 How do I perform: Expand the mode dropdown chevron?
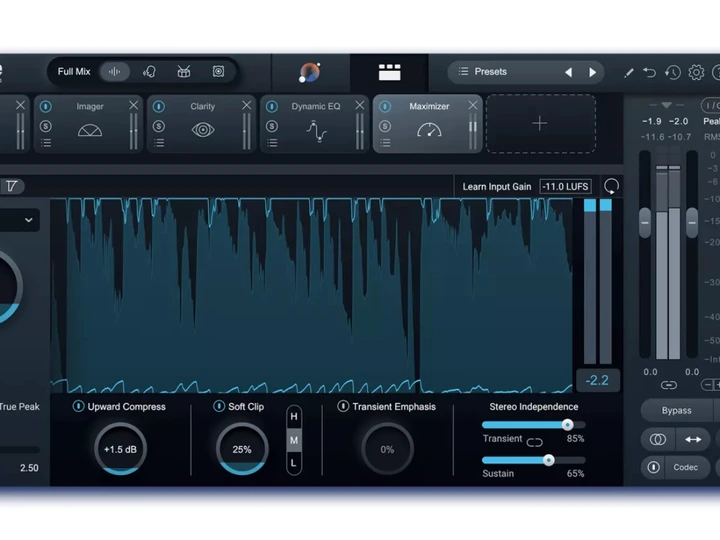point(28,220)
